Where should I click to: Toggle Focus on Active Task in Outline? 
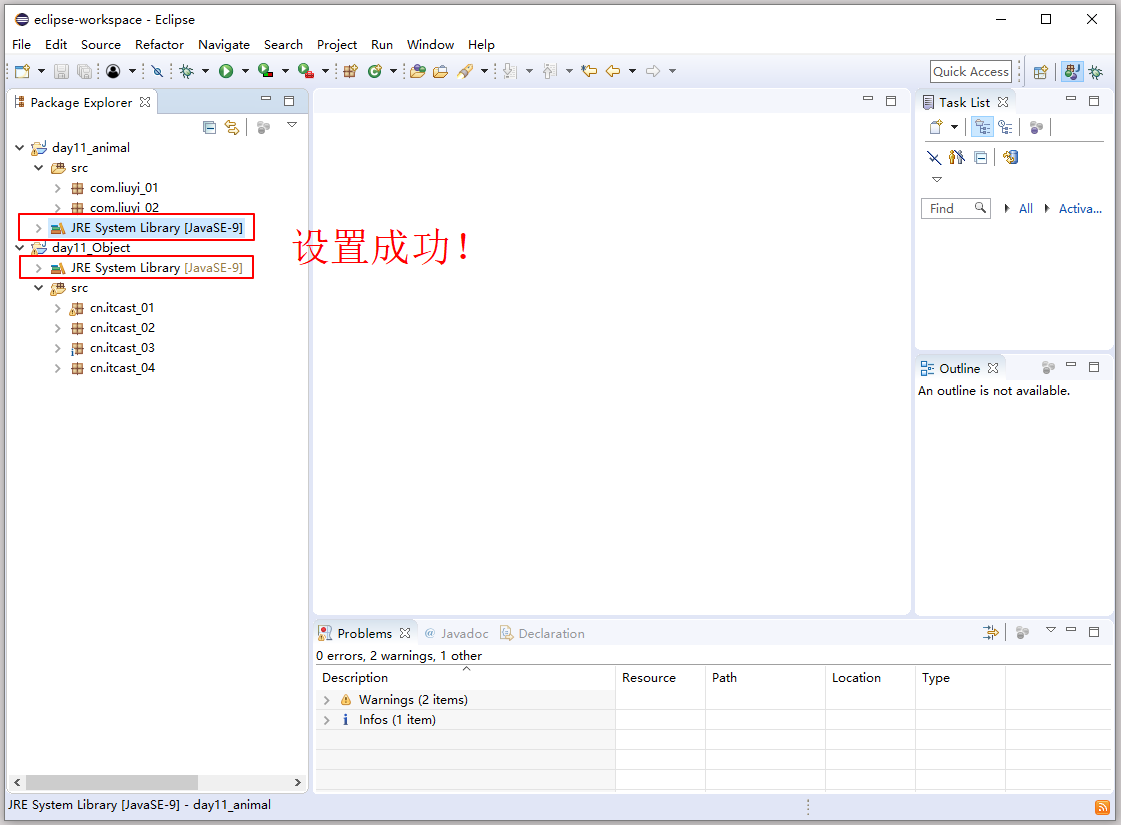point(1048,367)
